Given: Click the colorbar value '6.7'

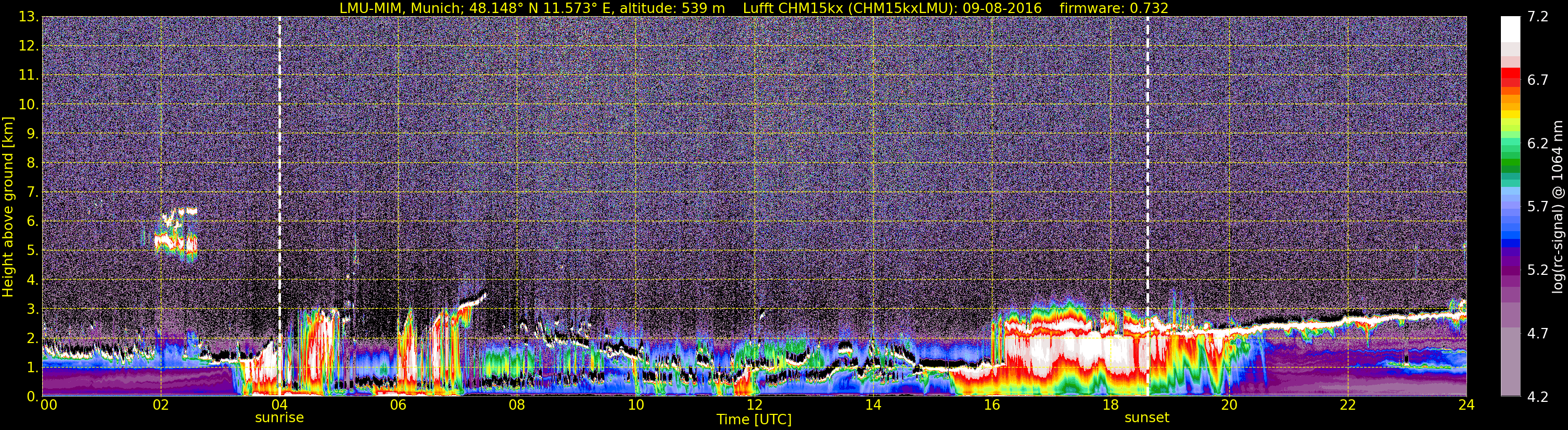Looking at the screenshot, I should (1538, 80).
